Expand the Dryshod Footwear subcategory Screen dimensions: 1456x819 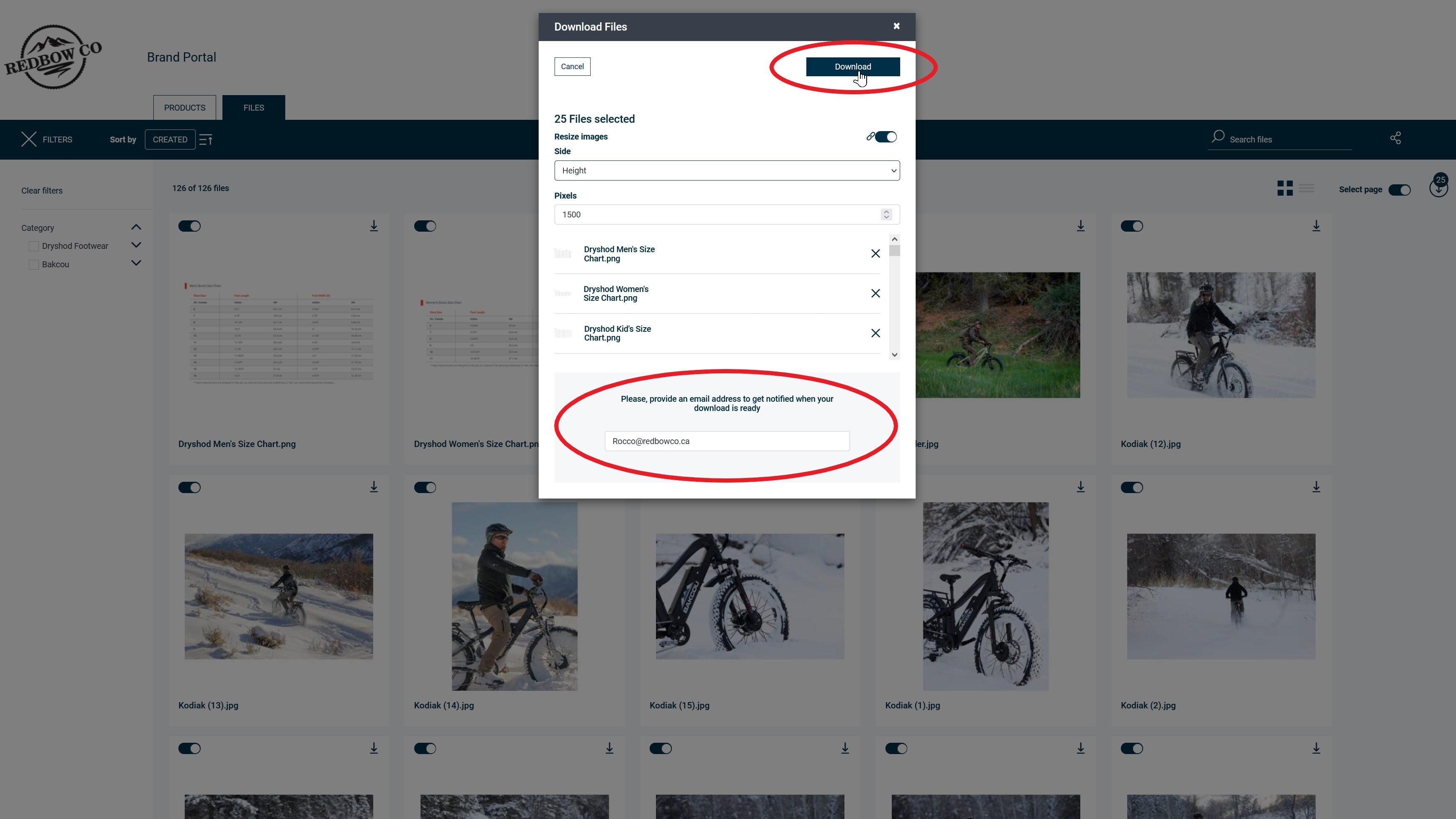136,245
